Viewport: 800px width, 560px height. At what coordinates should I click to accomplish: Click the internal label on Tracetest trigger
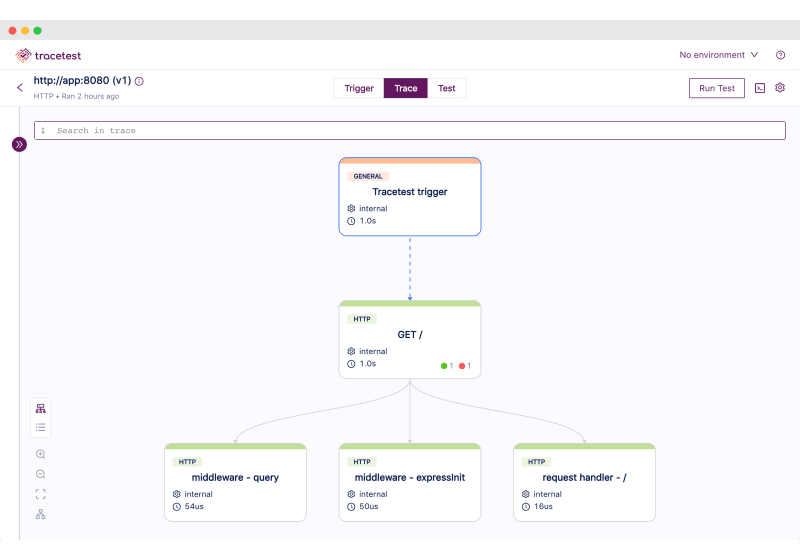coord(373,209)
